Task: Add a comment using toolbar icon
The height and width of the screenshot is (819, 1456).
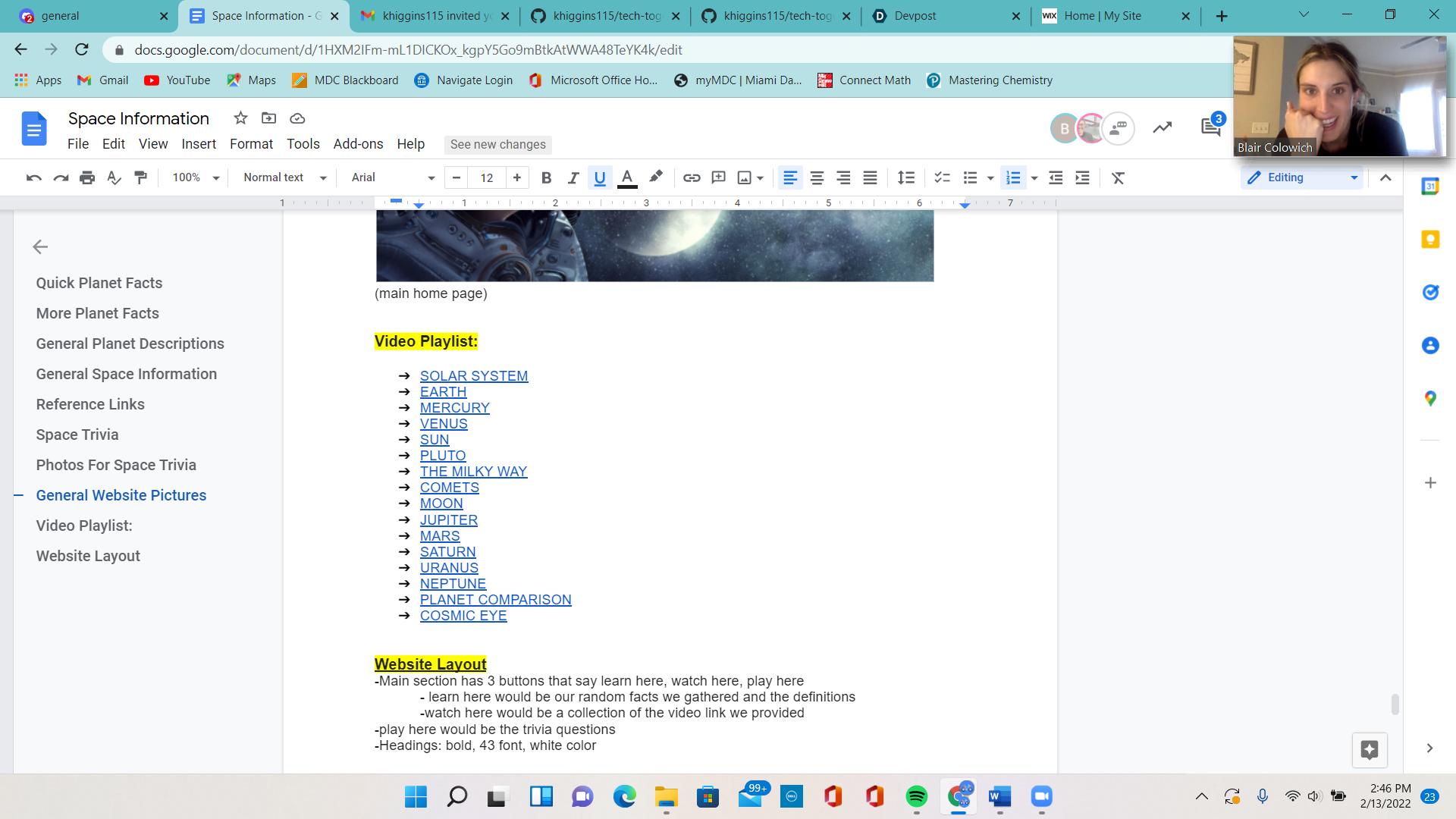Action: (718, 177)
